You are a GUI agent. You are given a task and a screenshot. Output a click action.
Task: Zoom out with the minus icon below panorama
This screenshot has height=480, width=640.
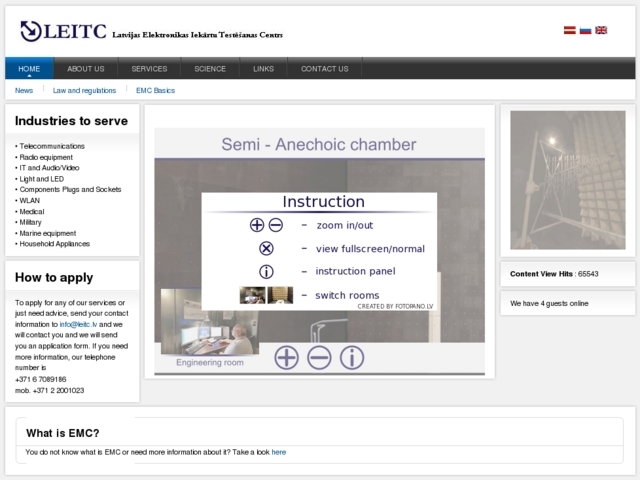[319, 357]
